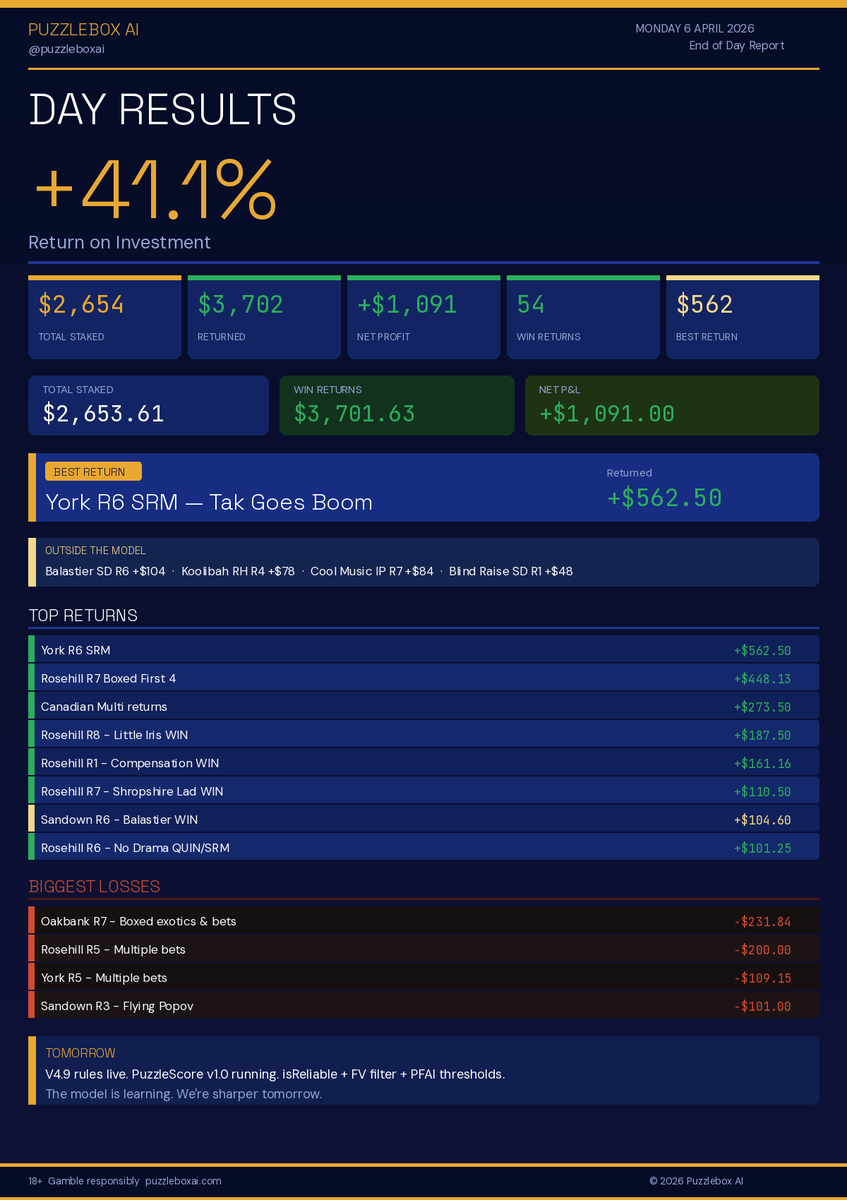Click the BIGGEST LOSSES section heading

94,886
